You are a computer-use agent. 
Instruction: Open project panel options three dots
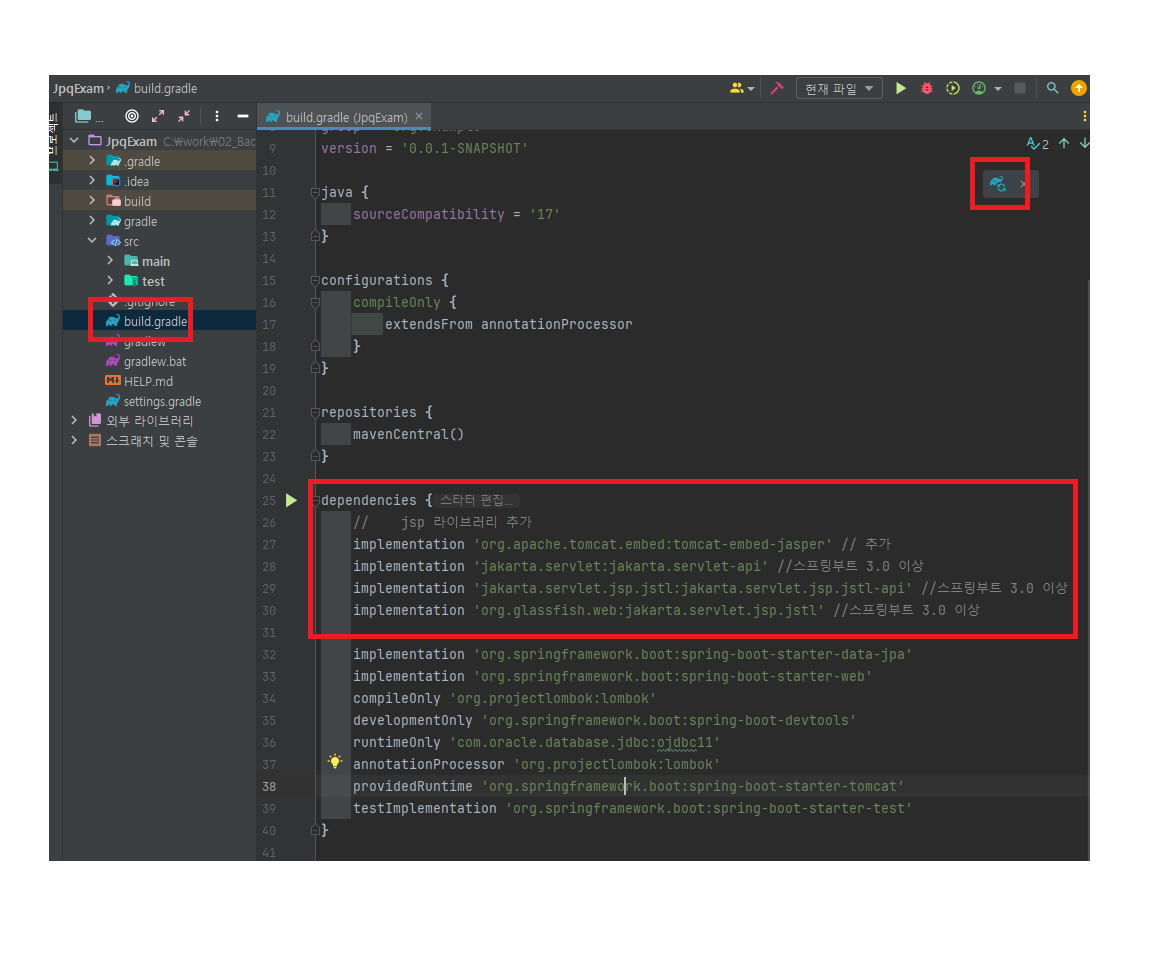point(216,117)
